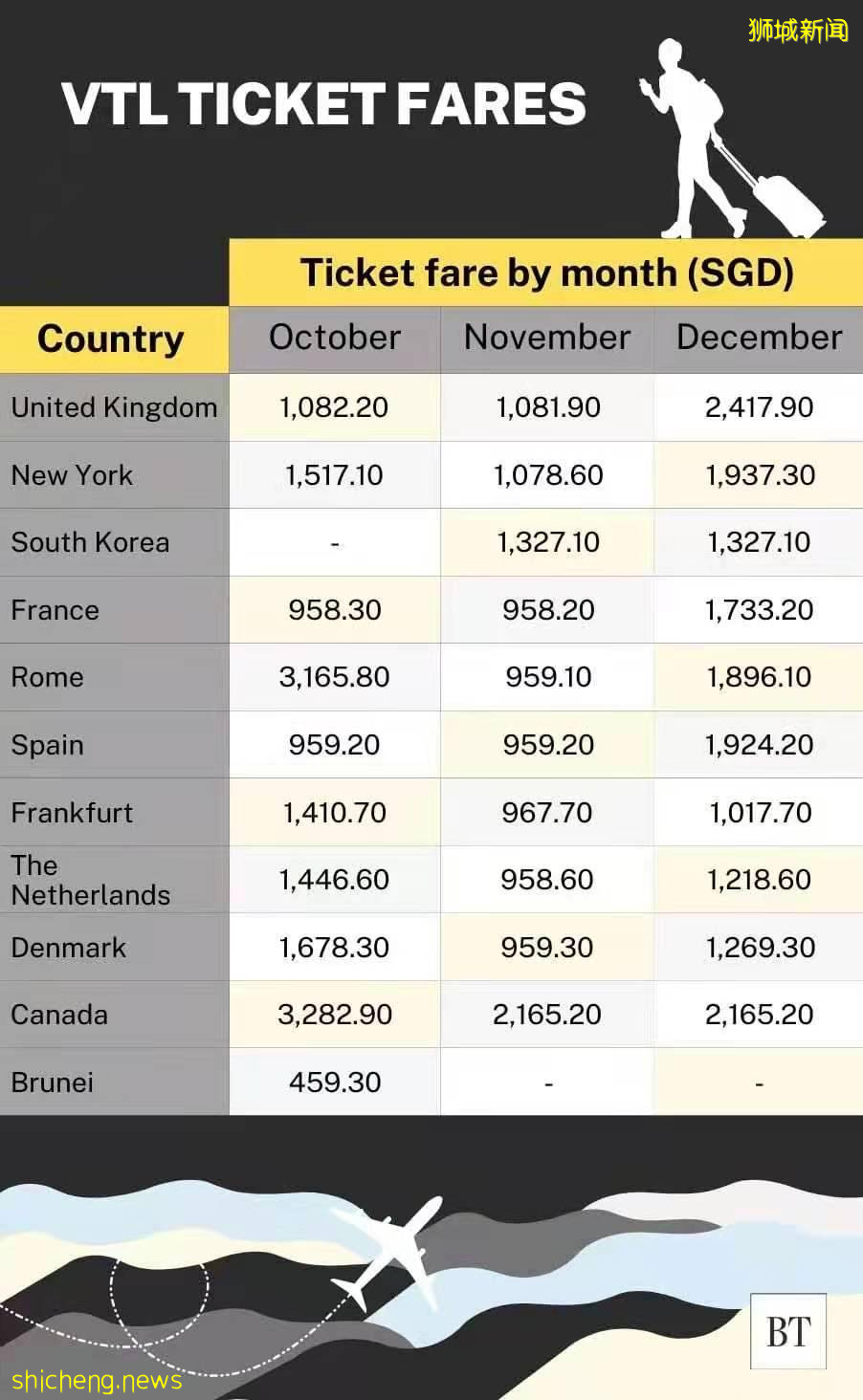Click the yellow Chinese watermark text
The image size is (863, 1400).
pos(798,31)
